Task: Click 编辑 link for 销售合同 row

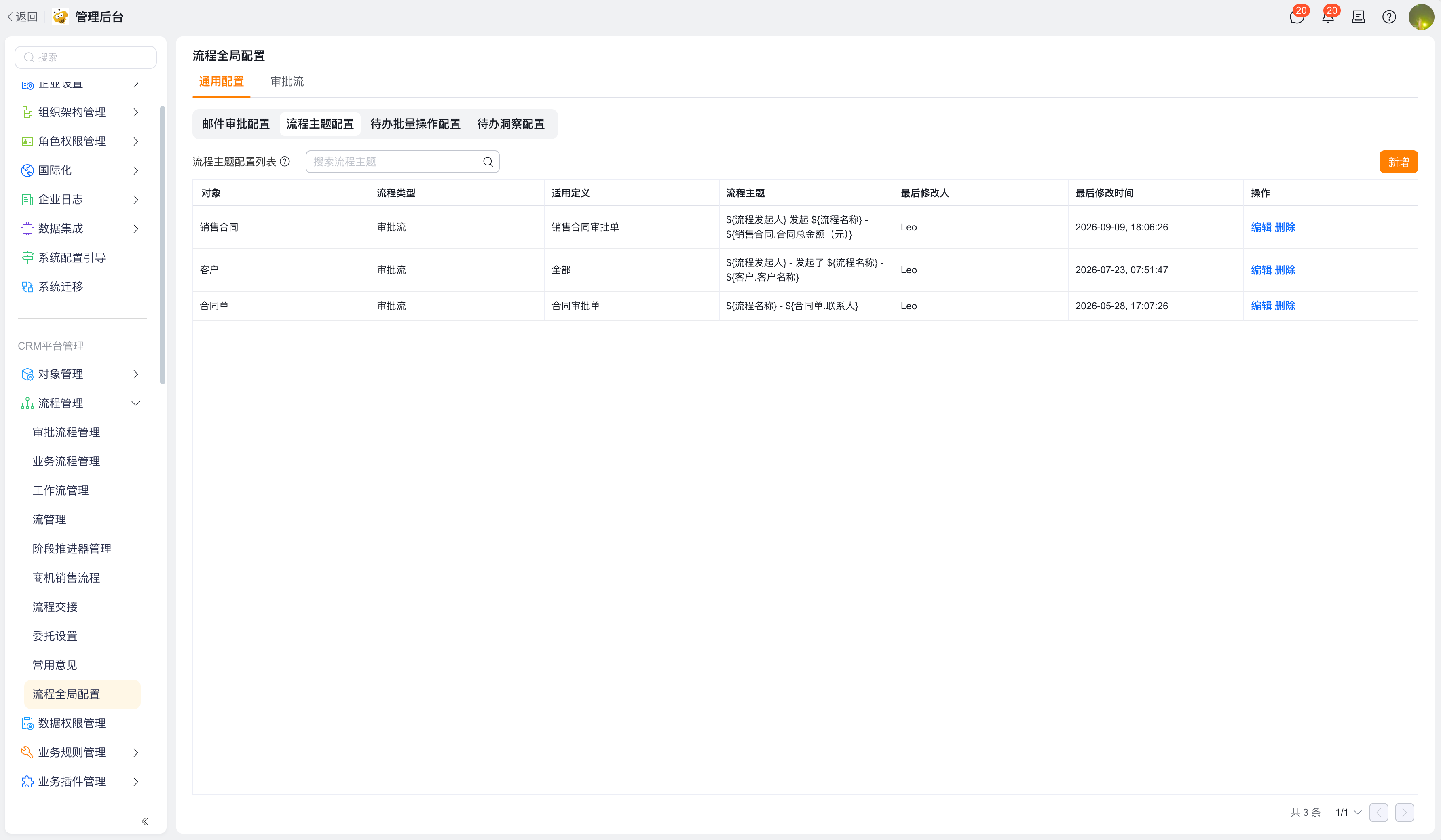Action: 1261,227
